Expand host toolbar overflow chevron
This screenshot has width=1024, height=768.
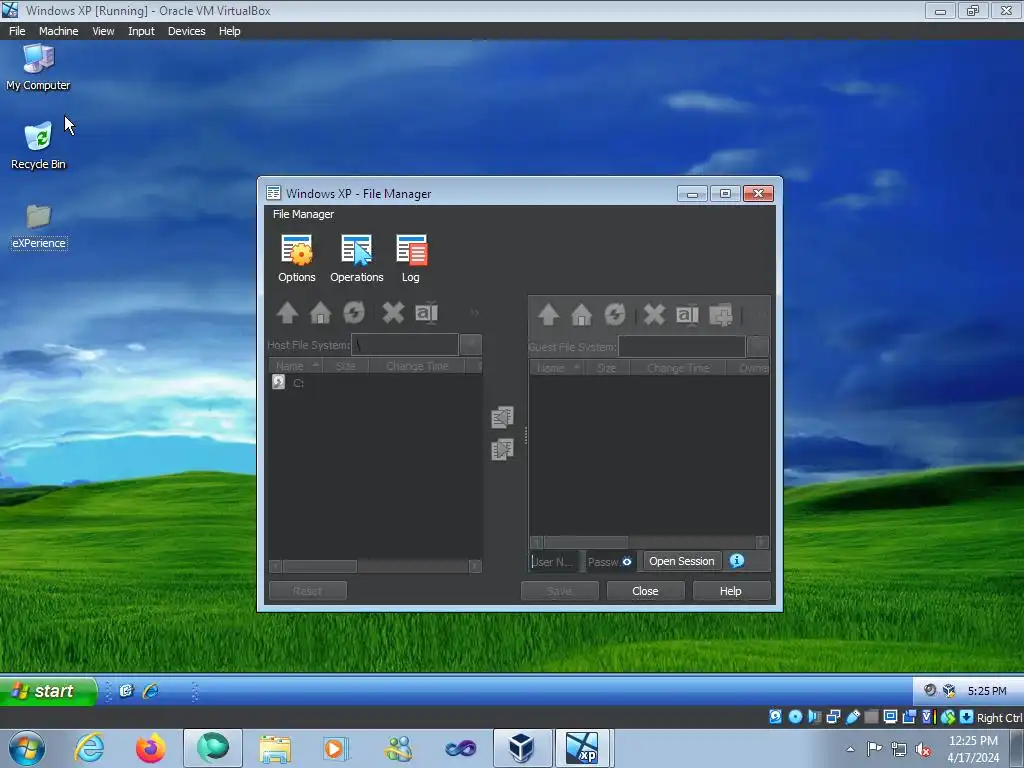[x=475, y=313]
